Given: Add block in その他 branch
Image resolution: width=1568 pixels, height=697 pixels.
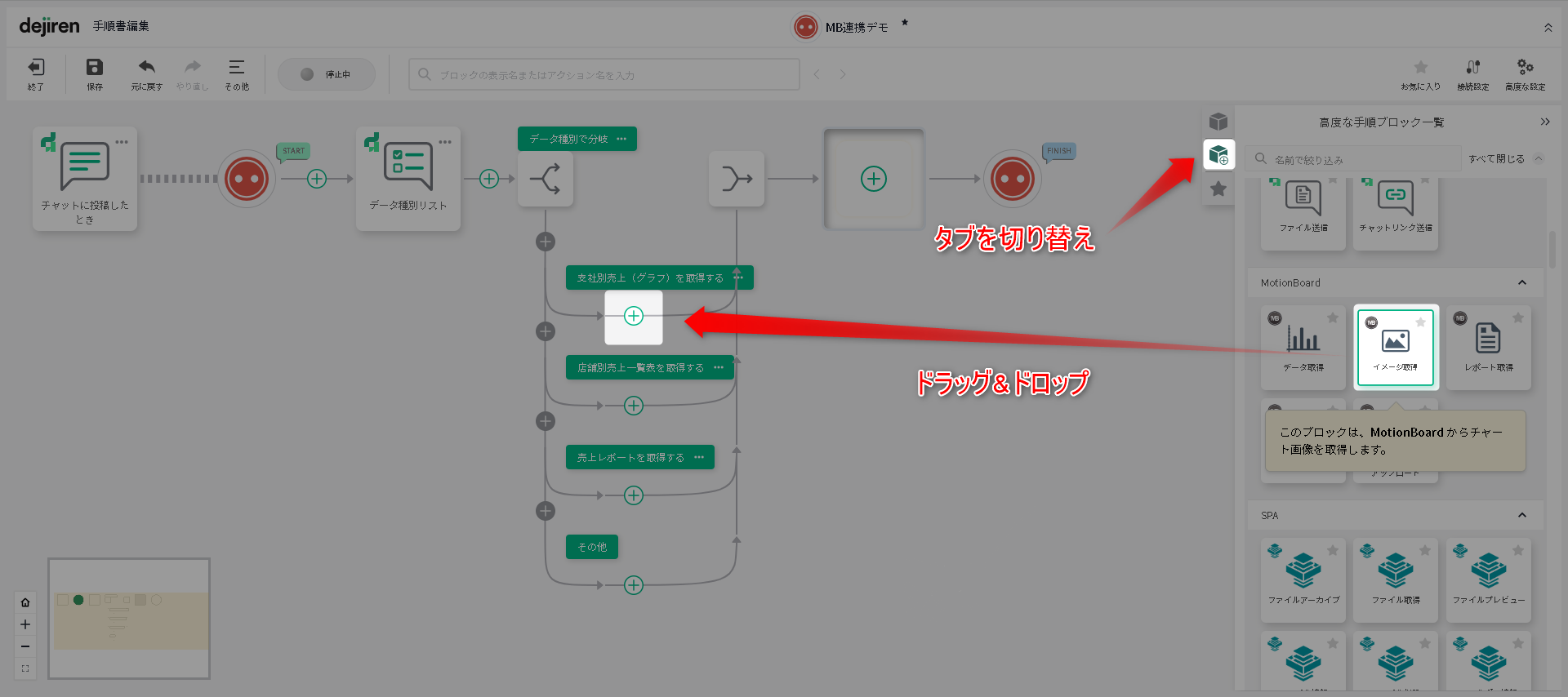Looking at the screenshot, I should pyautogui.click(x=634, y=585).
